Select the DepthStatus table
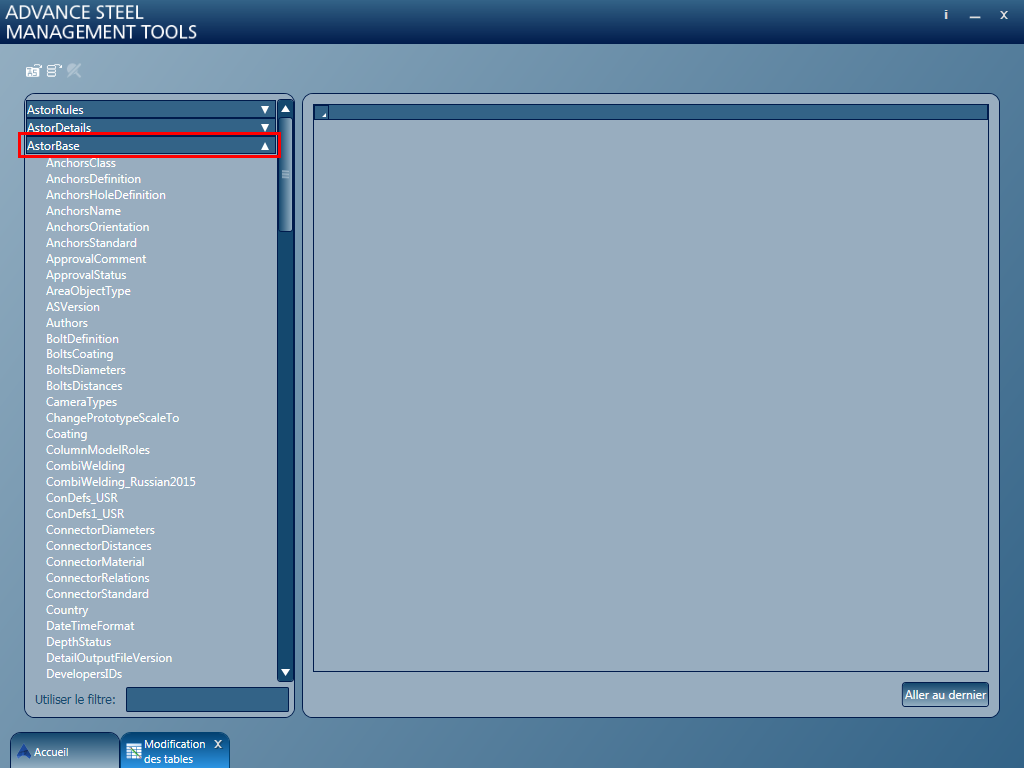The image size is (1024, 768). tap(78, 642)
